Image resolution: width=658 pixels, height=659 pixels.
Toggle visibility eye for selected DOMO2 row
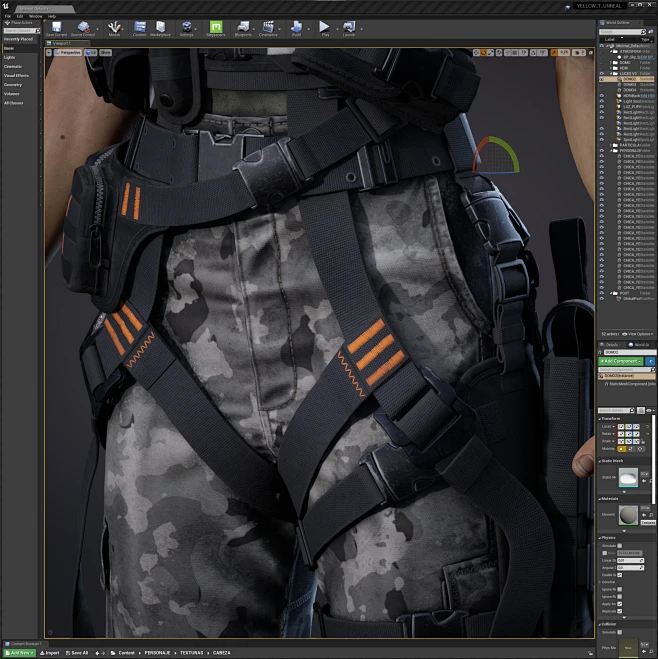[x=602, y=79]
